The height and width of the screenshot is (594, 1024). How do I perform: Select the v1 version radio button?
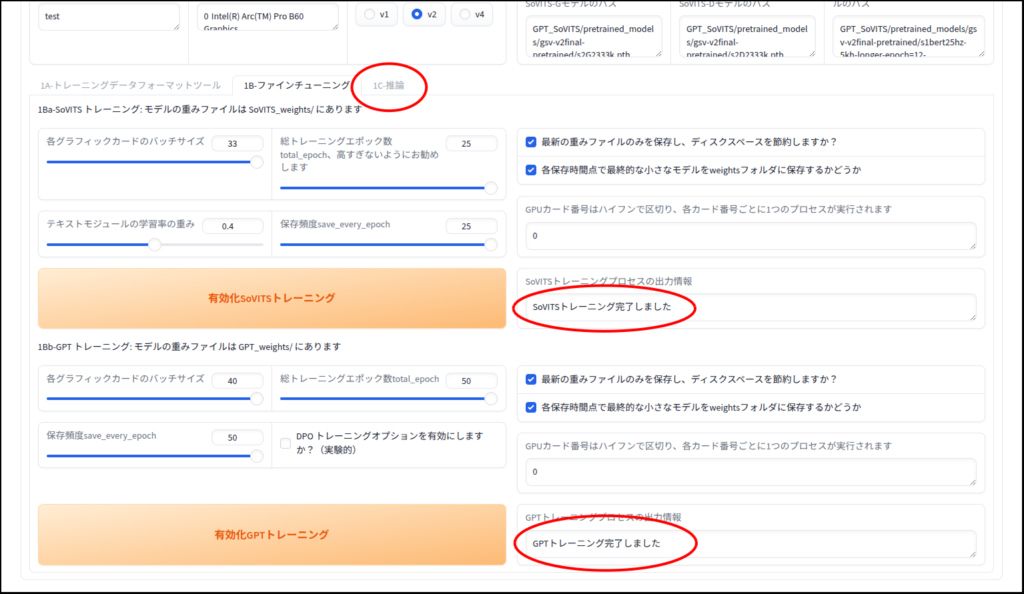click(x=369, y=14)
